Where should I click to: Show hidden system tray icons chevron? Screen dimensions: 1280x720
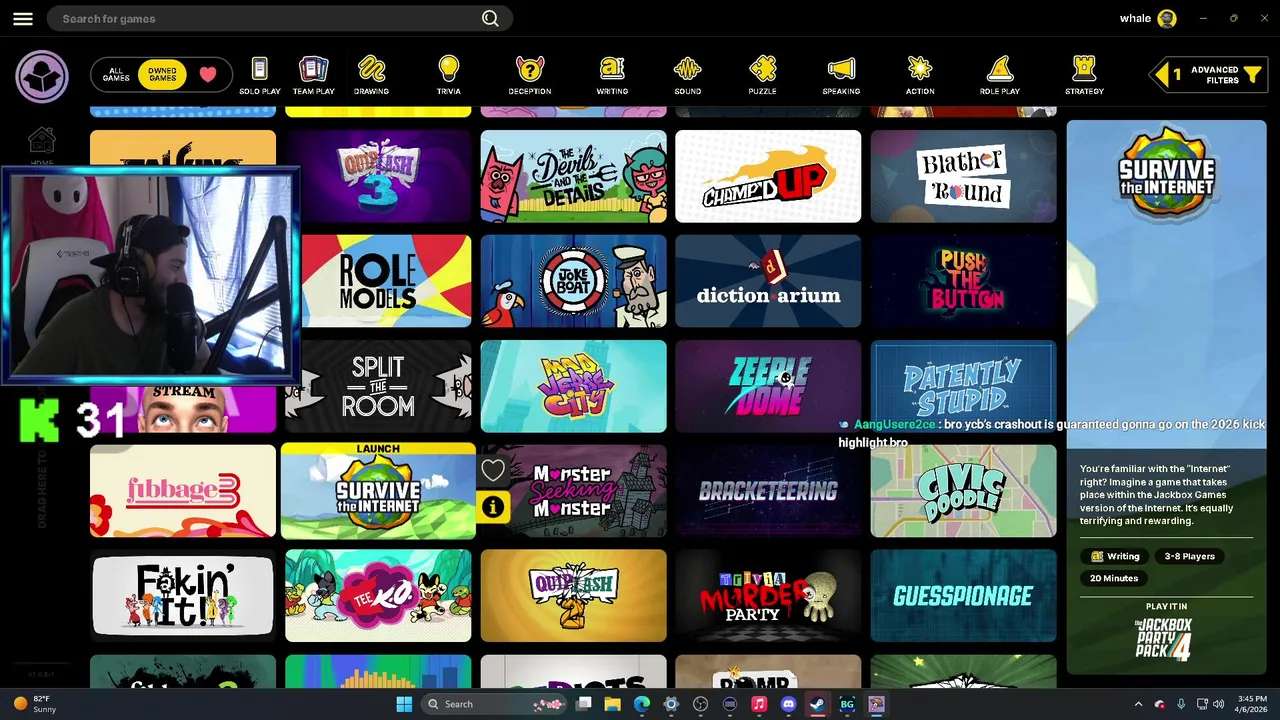point(1138,704)
